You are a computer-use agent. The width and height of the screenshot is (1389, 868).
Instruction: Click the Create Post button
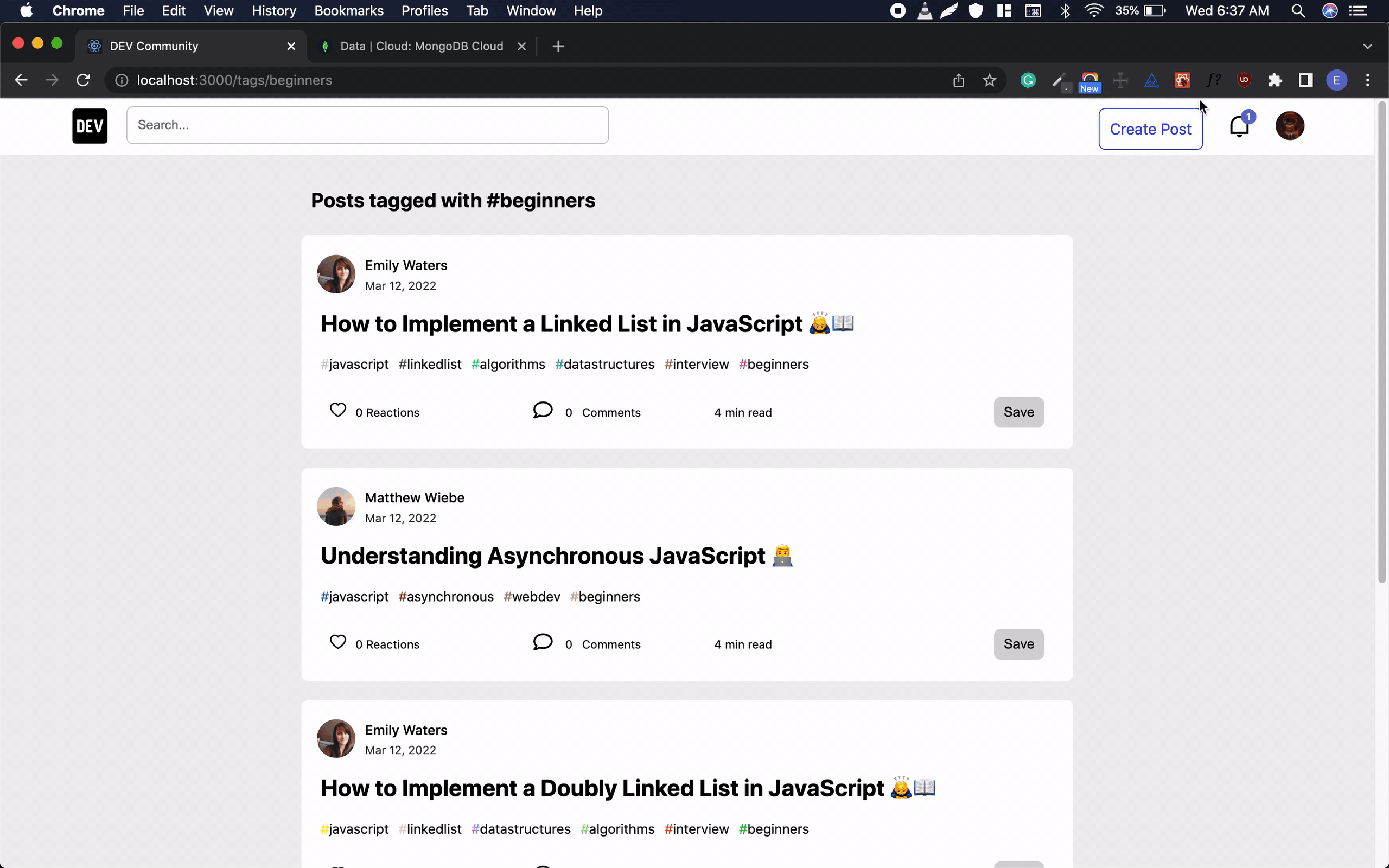1150,129
